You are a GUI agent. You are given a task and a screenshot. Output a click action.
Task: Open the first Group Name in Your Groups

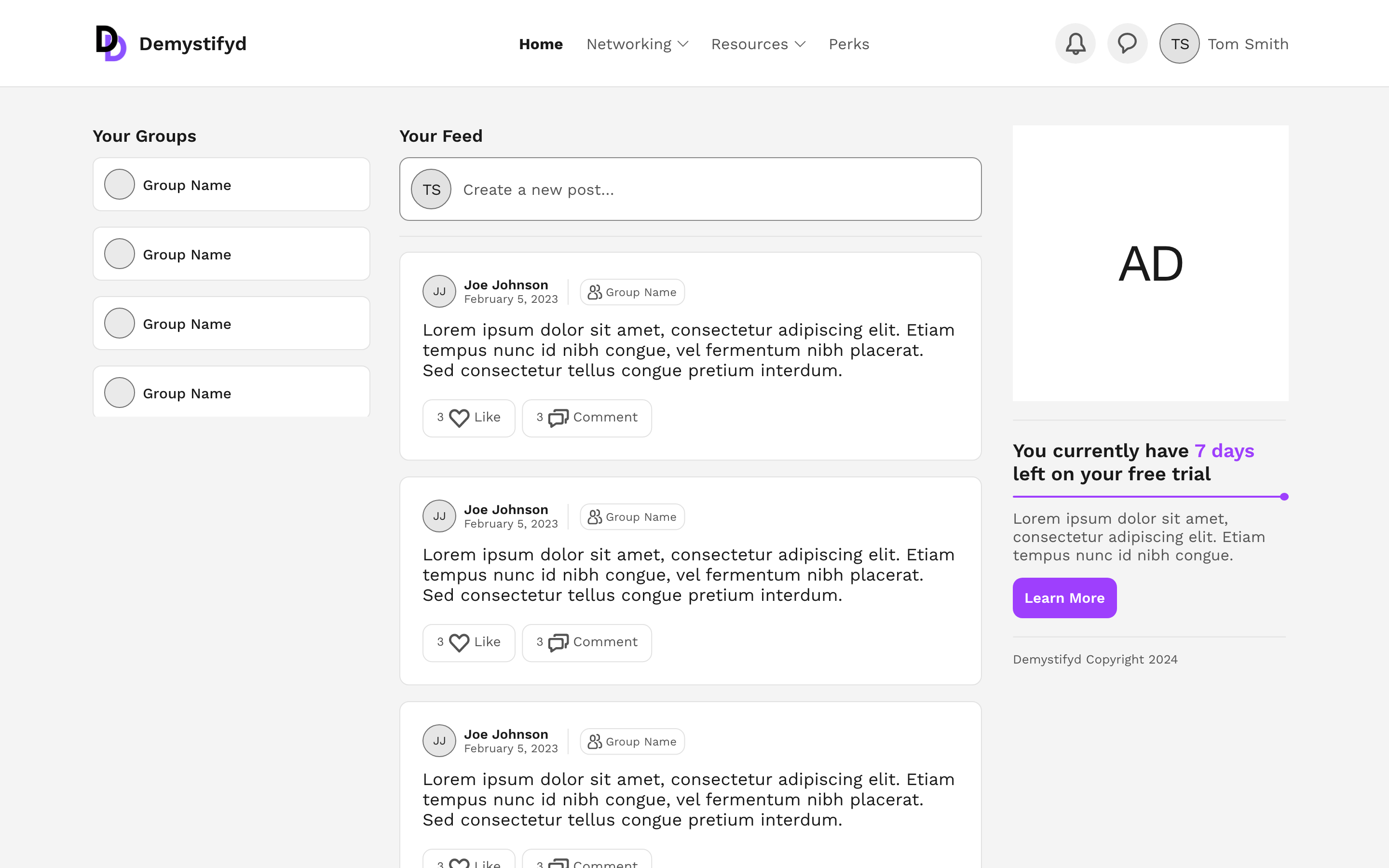point(231,184)
